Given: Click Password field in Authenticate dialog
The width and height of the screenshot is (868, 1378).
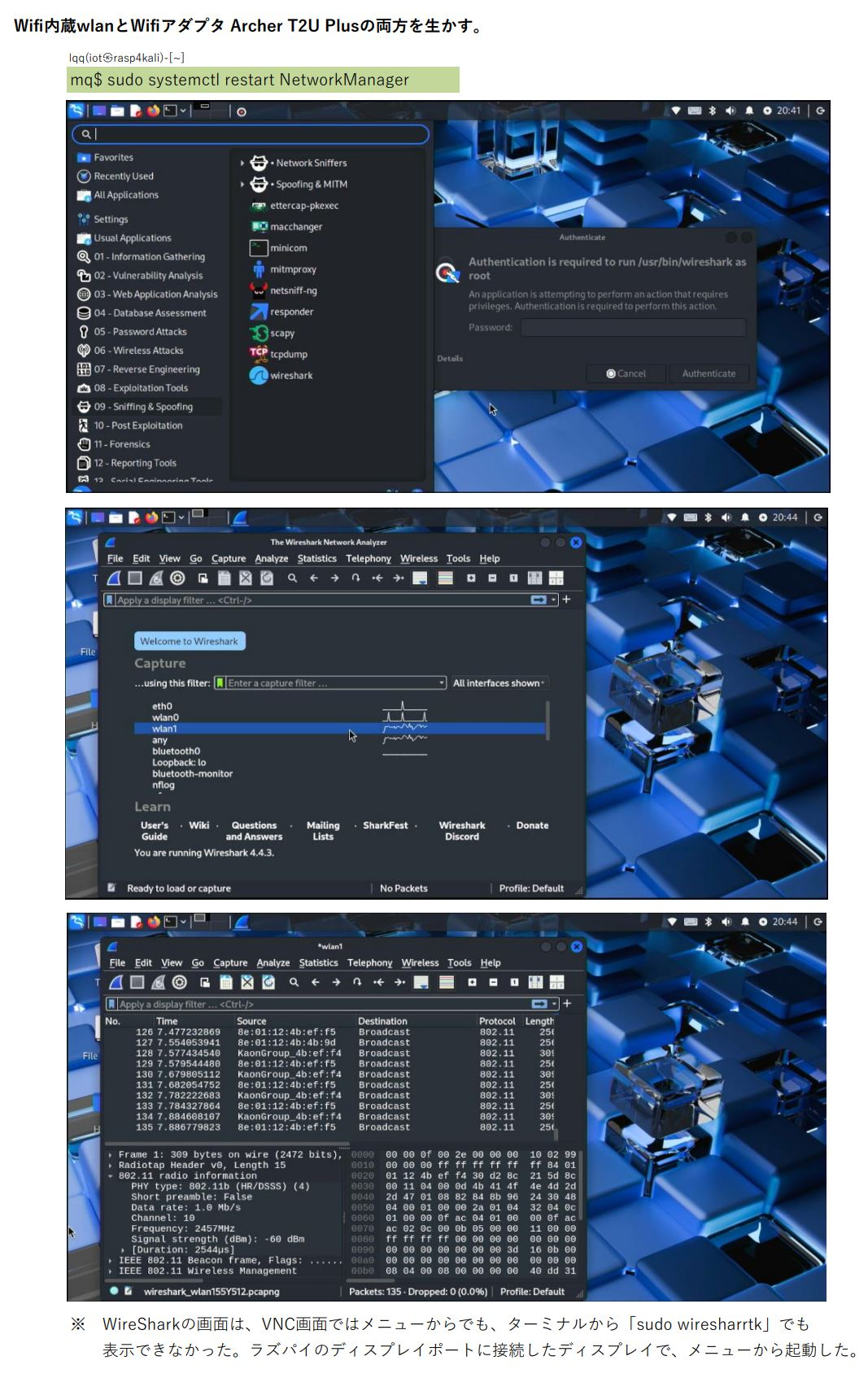Looking at the screenshot, I should [x=633, y=328].
